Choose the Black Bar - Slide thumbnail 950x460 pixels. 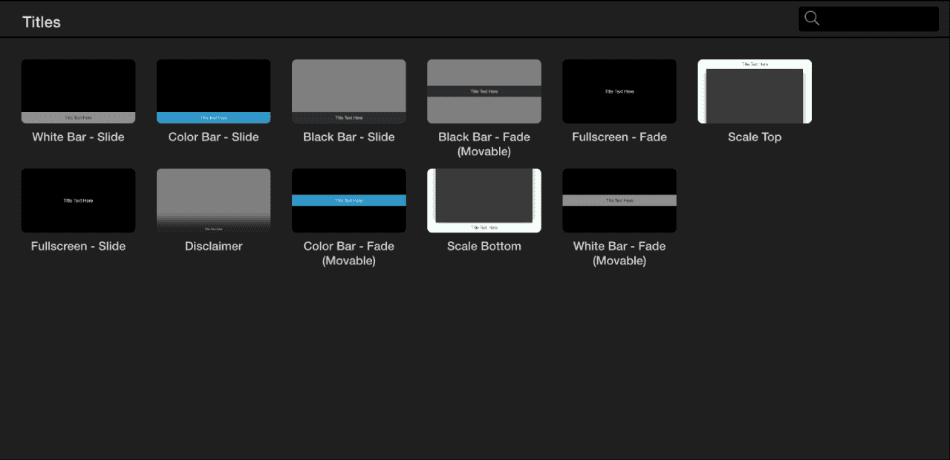349,92
